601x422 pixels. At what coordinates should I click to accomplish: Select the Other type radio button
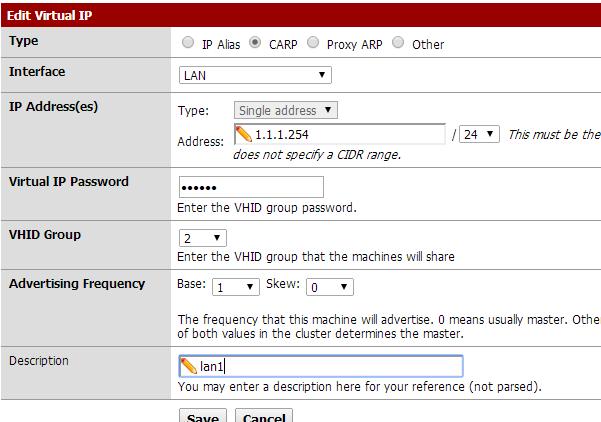coord(398,42)
